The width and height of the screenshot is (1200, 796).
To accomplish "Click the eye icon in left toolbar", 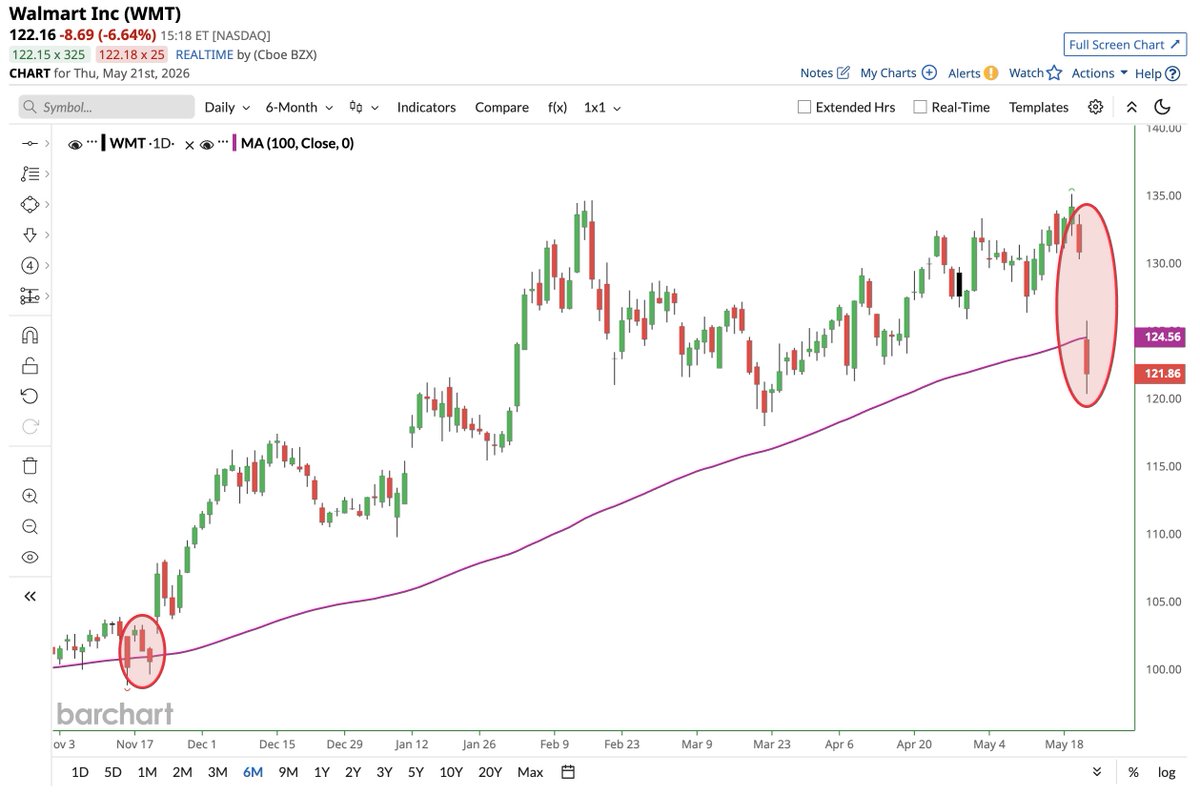I will (x=29, y=557).
